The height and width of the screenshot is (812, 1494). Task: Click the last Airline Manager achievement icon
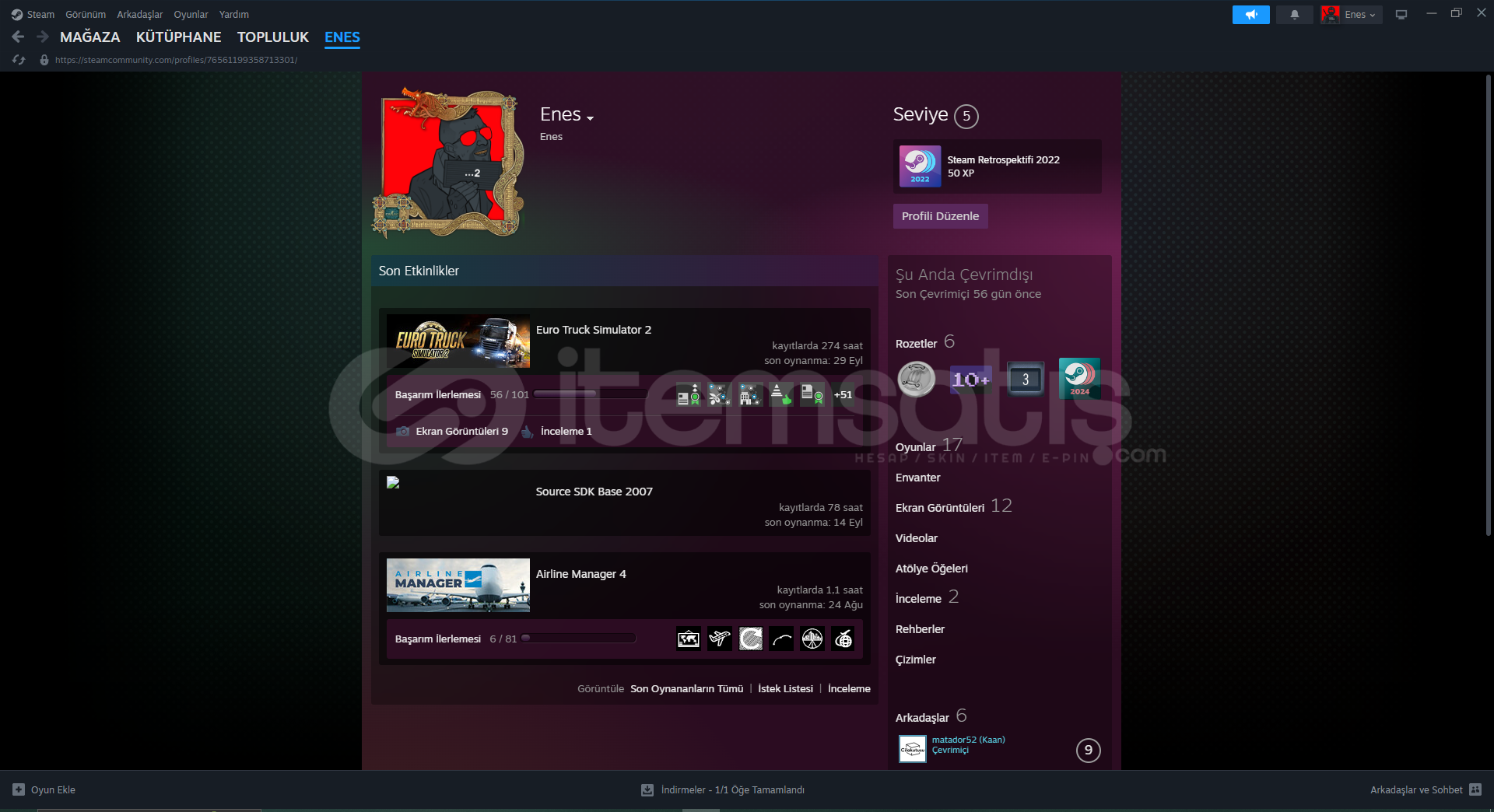pos(843,639)
